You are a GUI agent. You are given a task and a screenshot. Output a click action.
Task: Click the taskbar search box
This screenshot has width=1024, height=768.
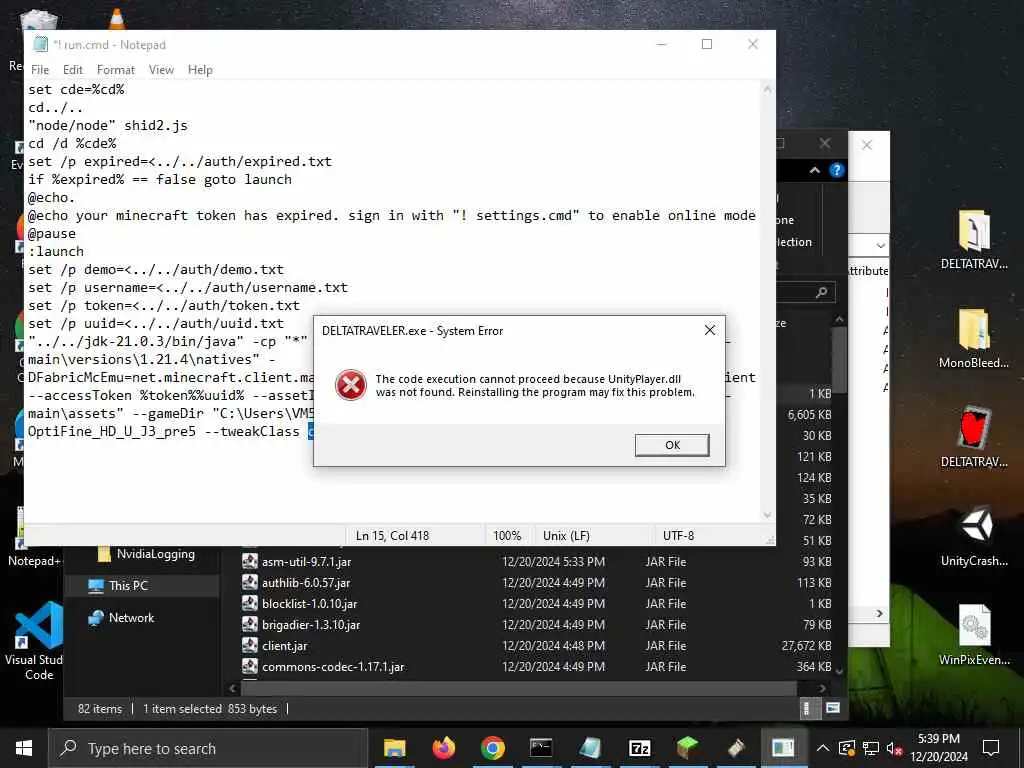point(208,748)
